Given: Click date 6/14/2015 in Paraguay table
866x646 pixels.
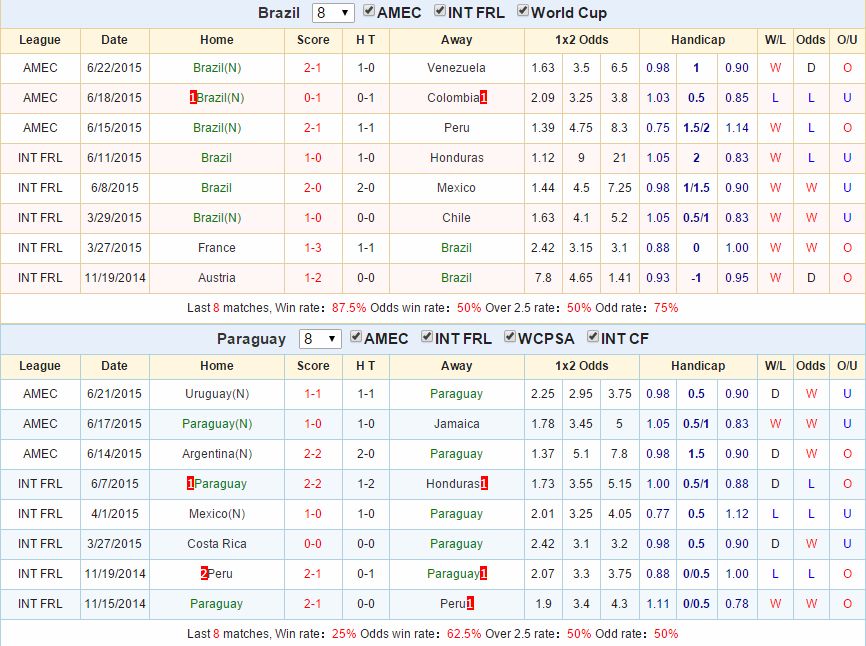Looking at the screenshot, I should point(114,454).
